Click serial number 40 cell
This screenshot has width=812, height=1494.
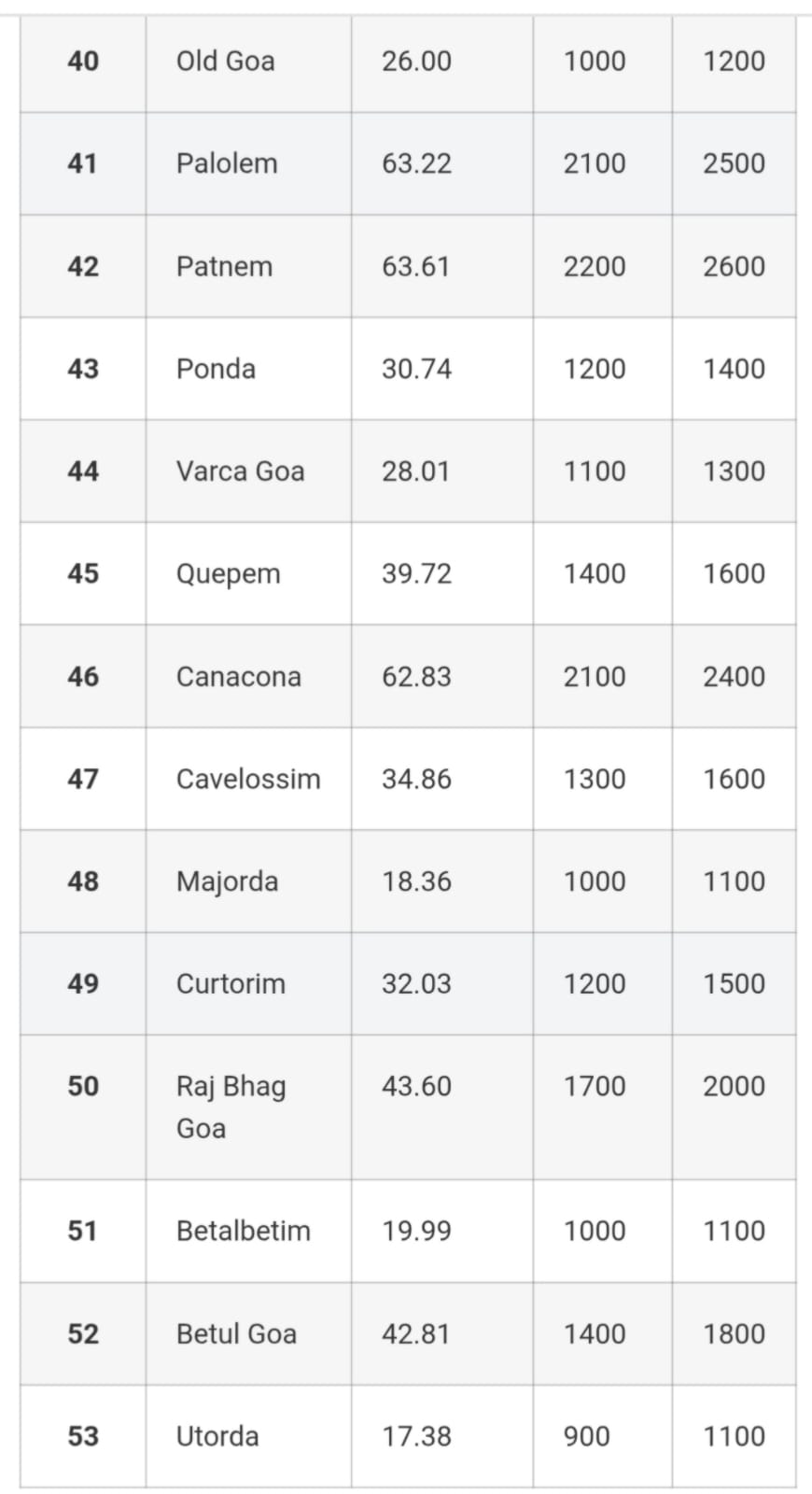[x=83, y=62]
